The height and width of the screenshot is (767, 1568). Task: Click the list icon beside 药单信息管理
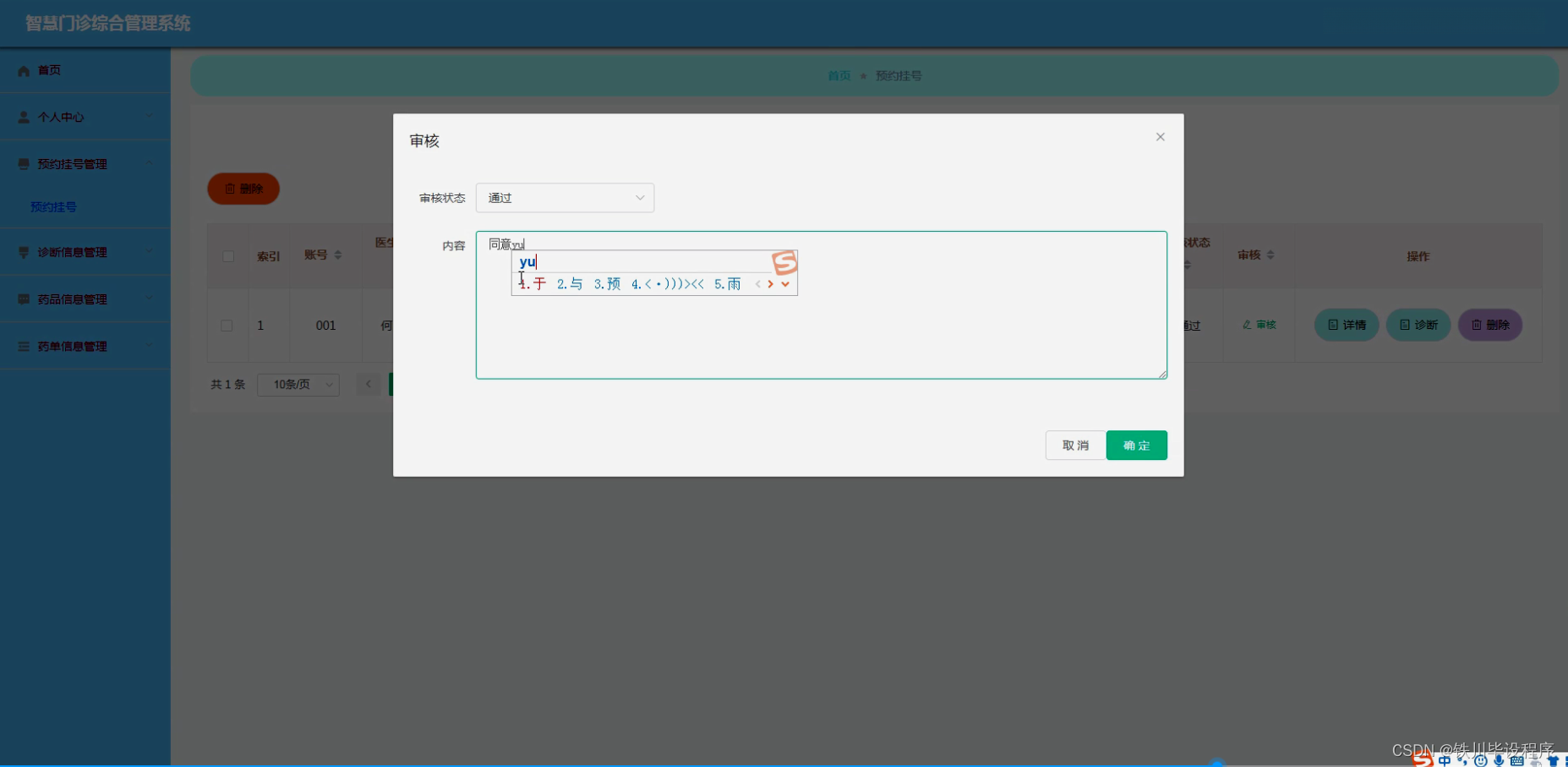click(x=24, y=347)
